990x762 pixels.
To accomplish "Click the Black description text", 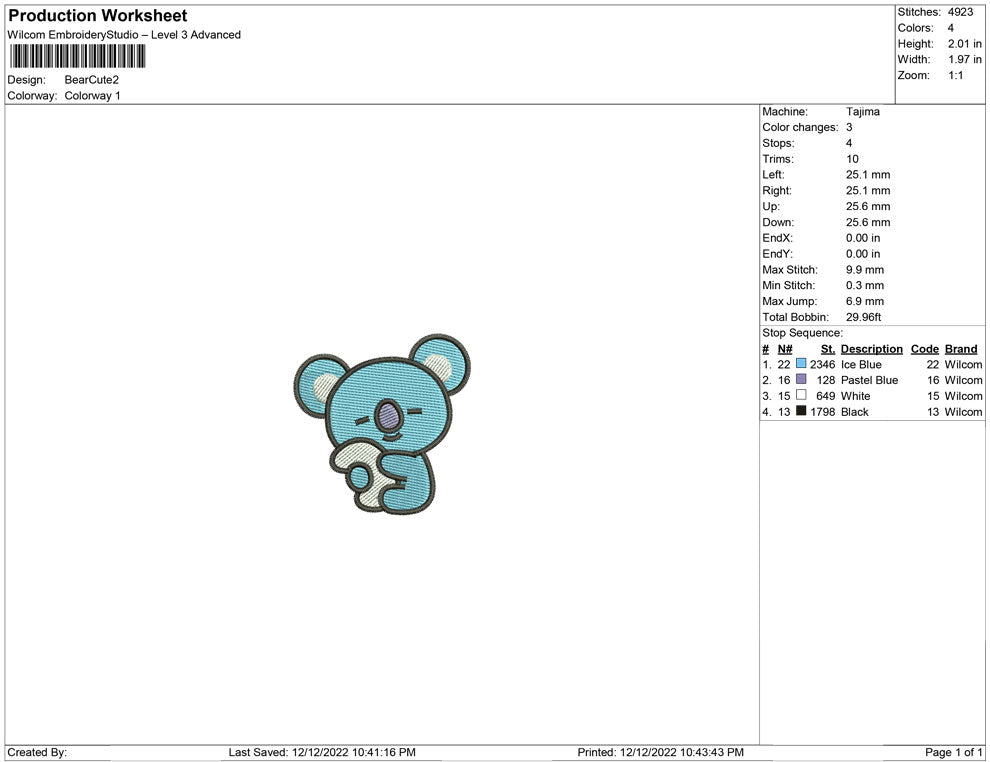I will (855, 412).
